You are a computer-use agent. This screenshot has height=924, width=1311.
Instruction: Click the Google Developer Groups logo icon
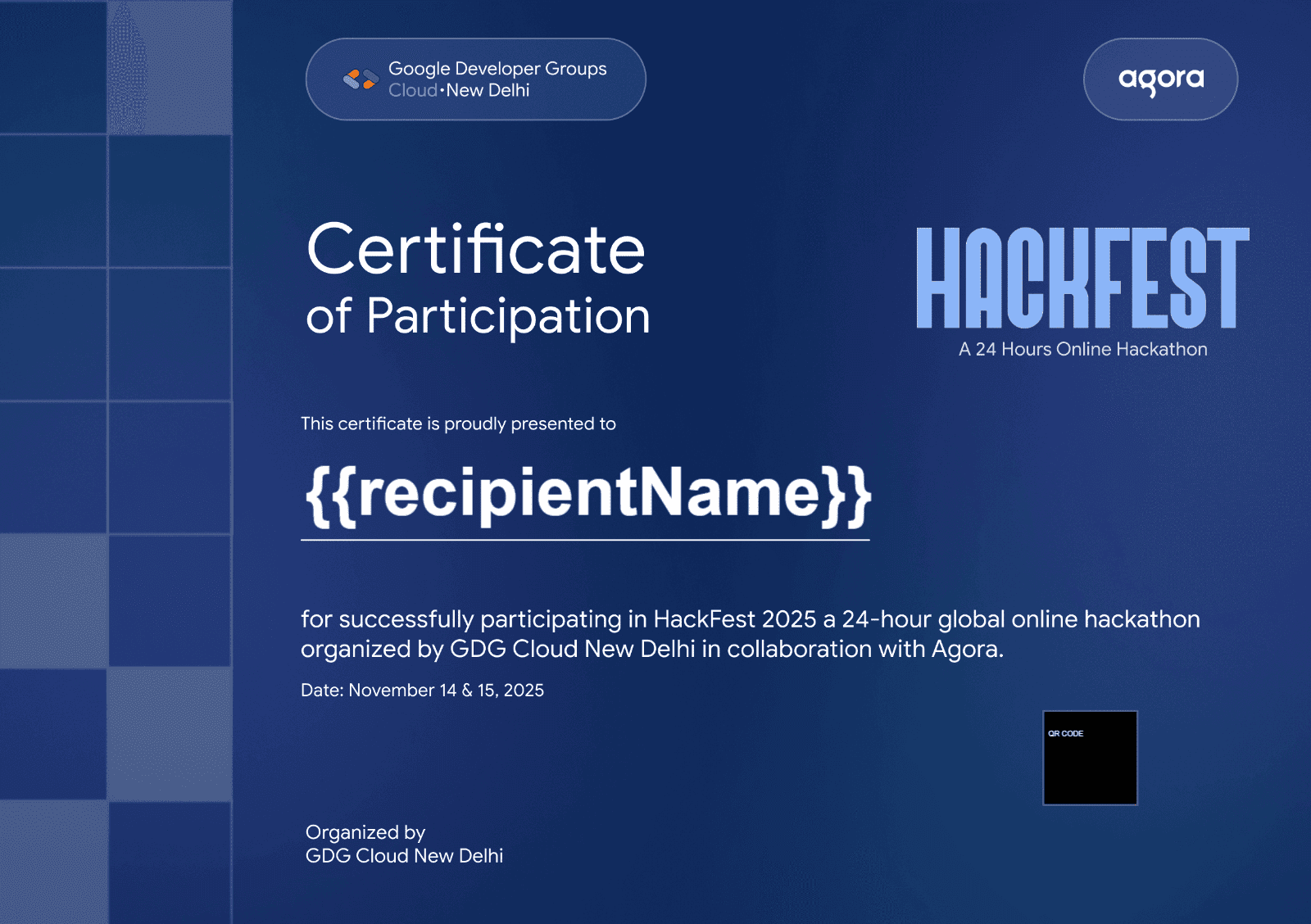point(360,79)
